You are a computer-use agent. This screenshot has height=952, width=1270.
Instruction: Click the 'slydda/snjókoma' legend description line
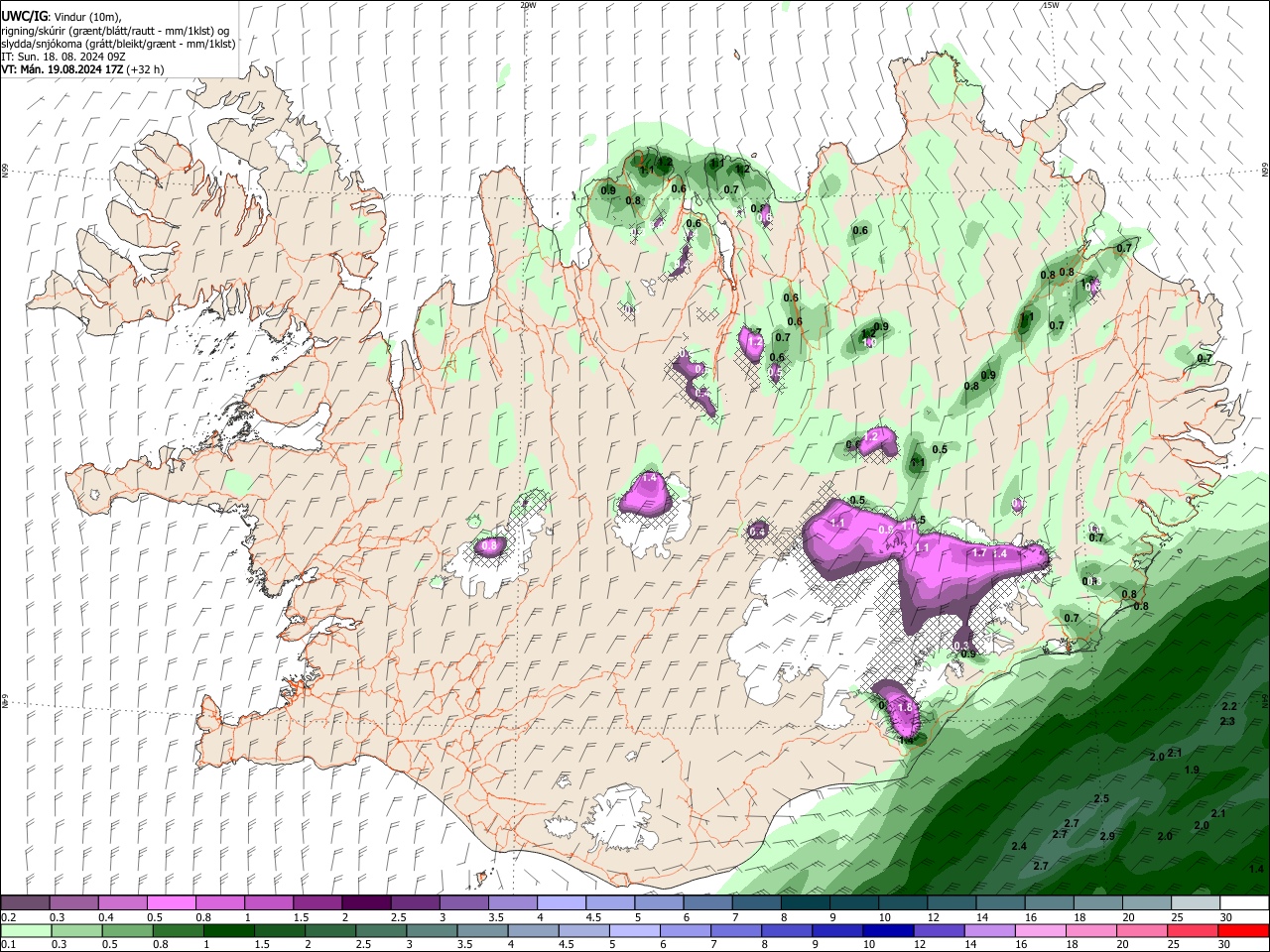pyautogui.click(x=118, y=44)
